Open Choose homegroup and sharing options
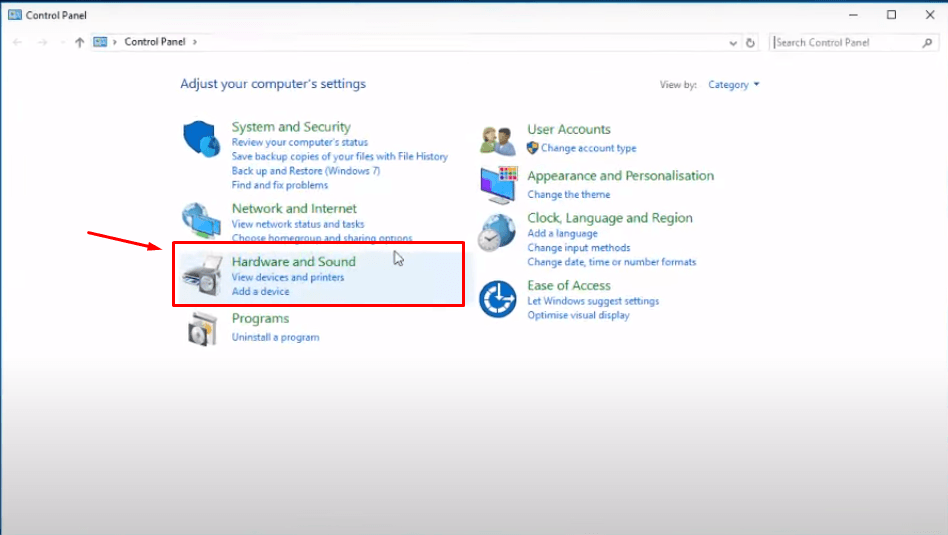Image resolution: width=948 pixels, height=535 pixels. (x=322, y=238)
